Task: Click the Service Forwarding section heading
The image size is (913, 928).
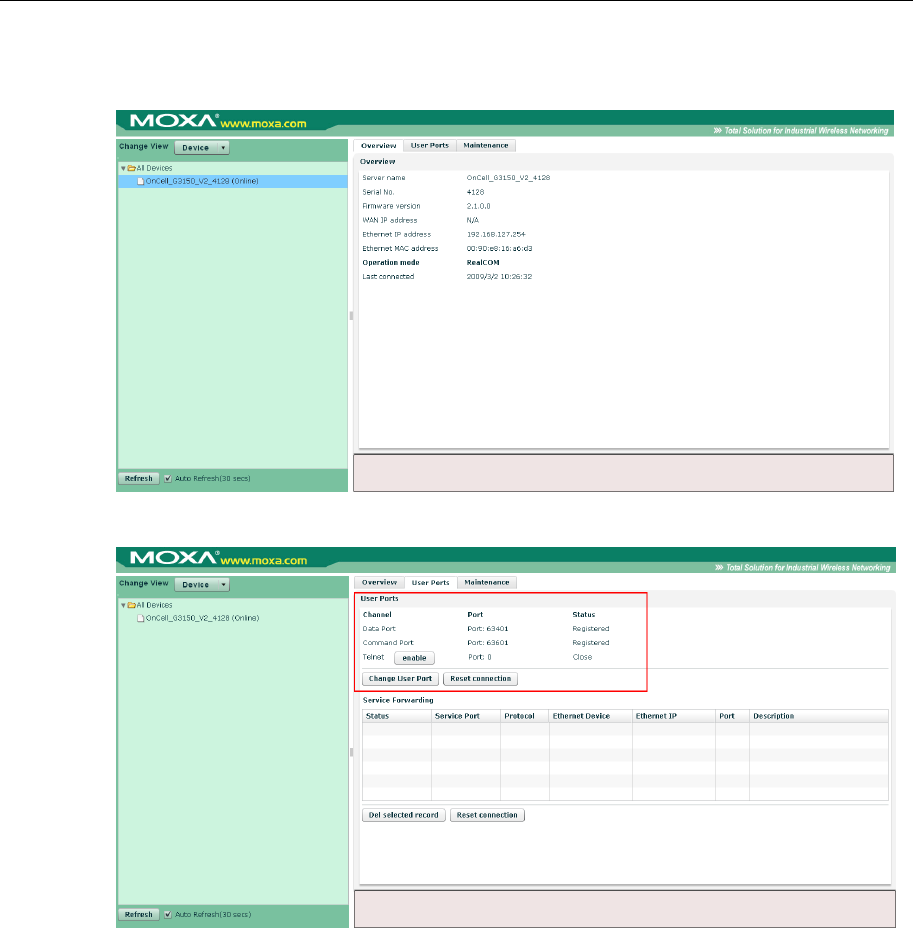Action: point(398,700)
